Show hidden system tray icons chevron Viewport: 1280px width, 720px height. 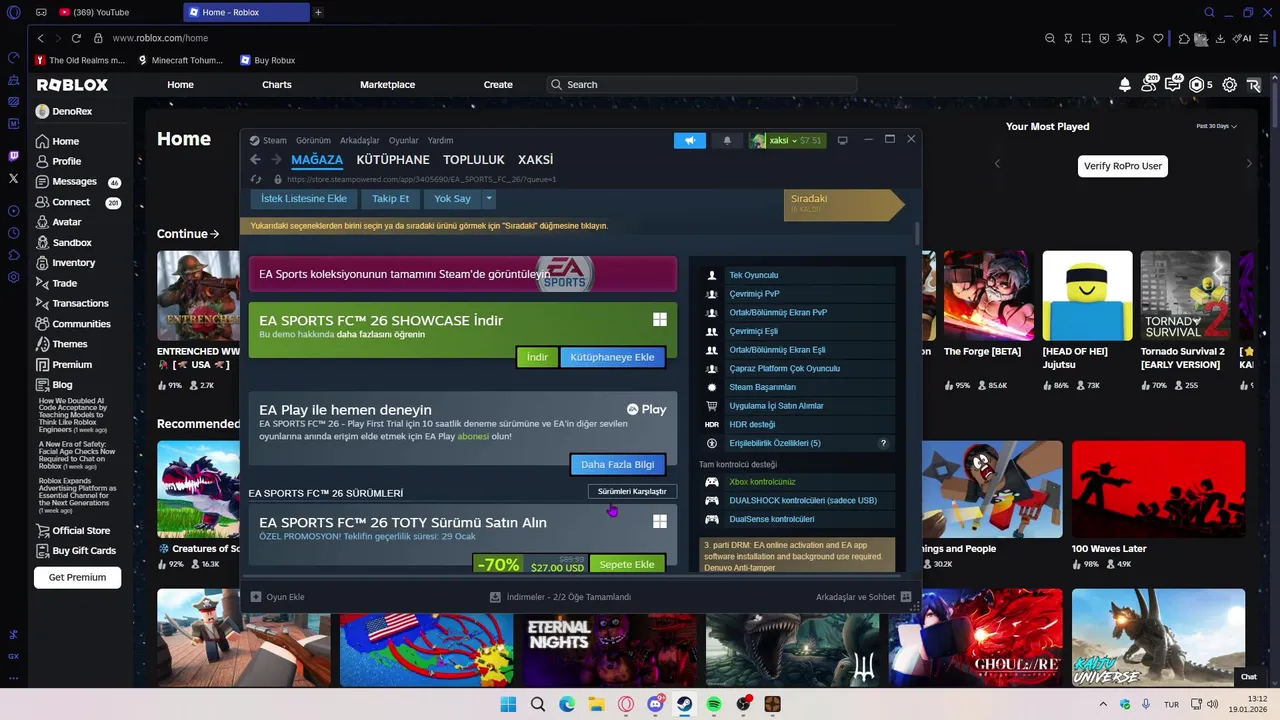click(1103, 704)
